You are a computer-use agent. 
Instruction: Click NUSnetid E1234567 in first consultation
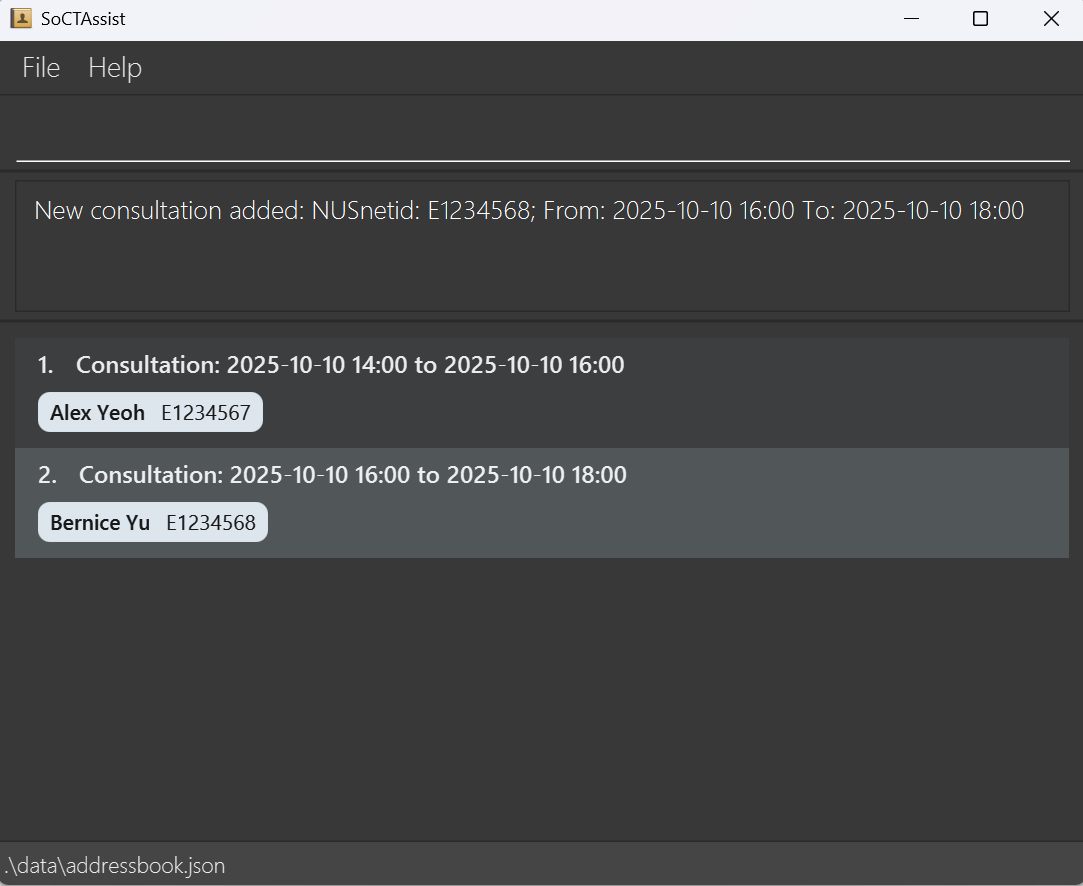point(206,413)
